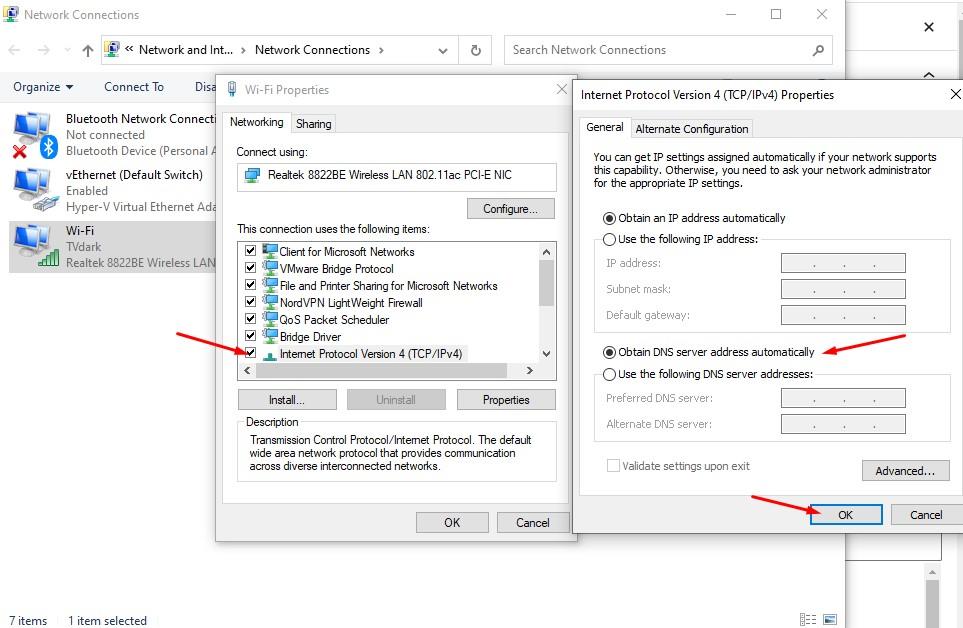Select the Wi-Fi TVdark connection icon
The height and width of the screenshot is (628, 963).
click(26, 240)
